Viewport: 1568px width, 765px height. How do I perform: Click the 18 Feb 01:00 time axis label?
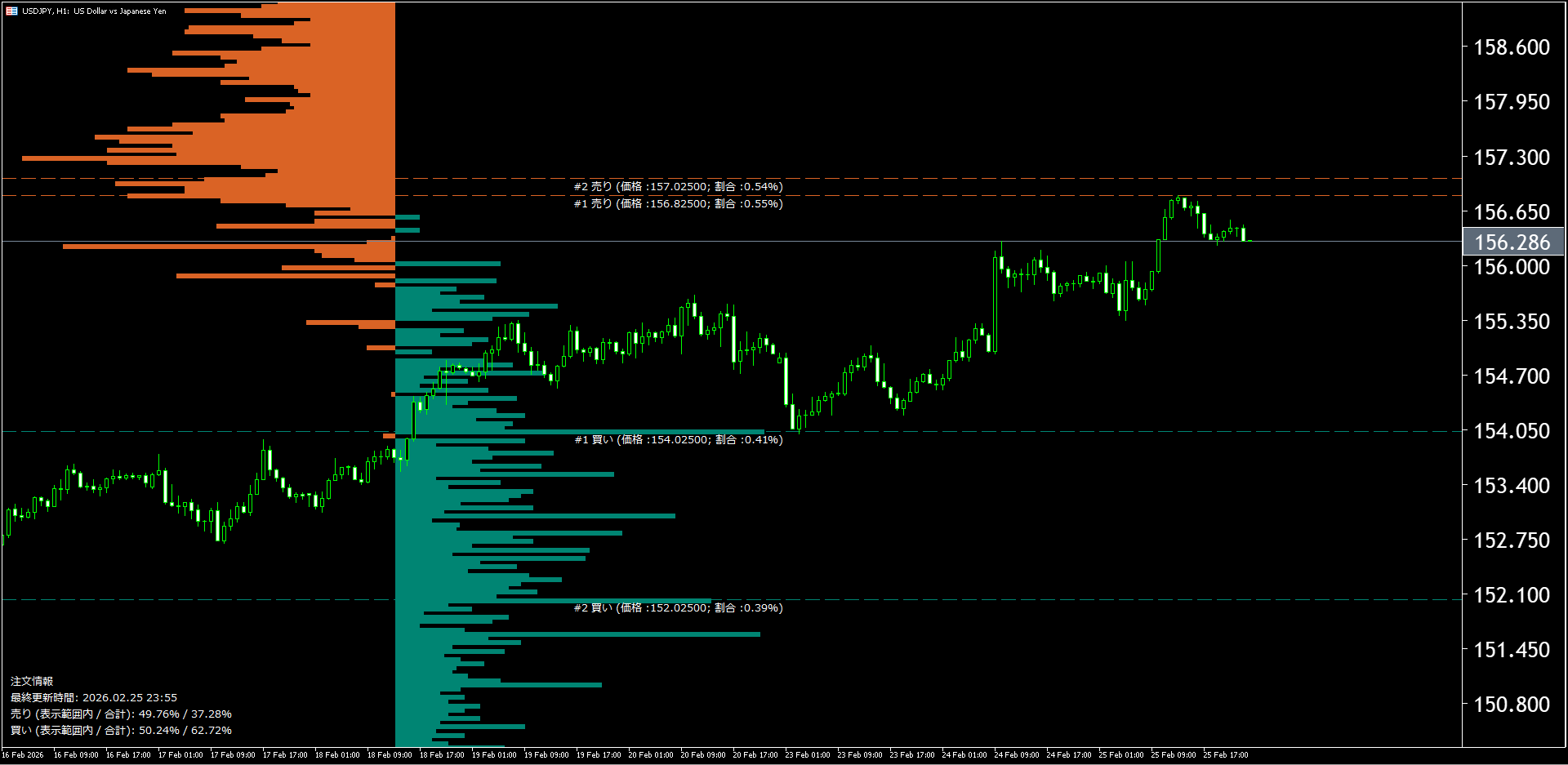[337, 755]
